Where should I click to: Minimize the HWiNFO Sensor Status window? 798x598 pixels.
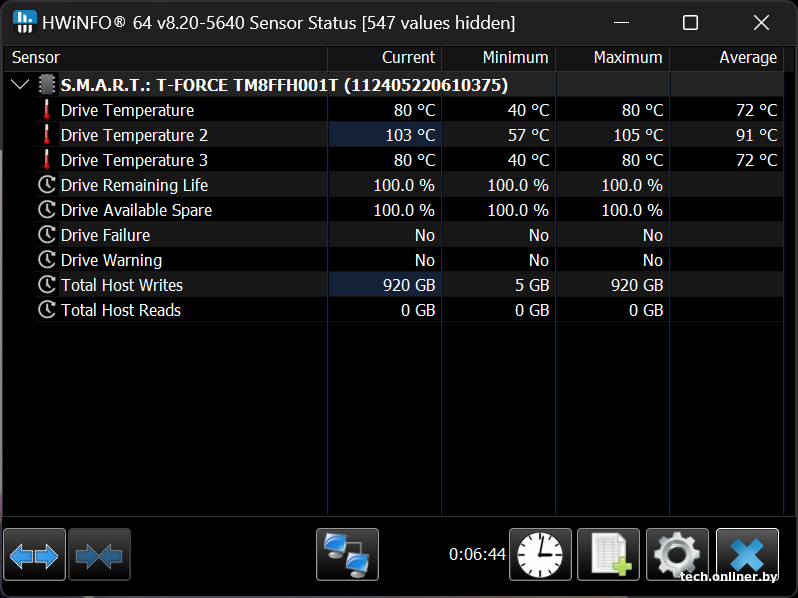pos(621,22)
